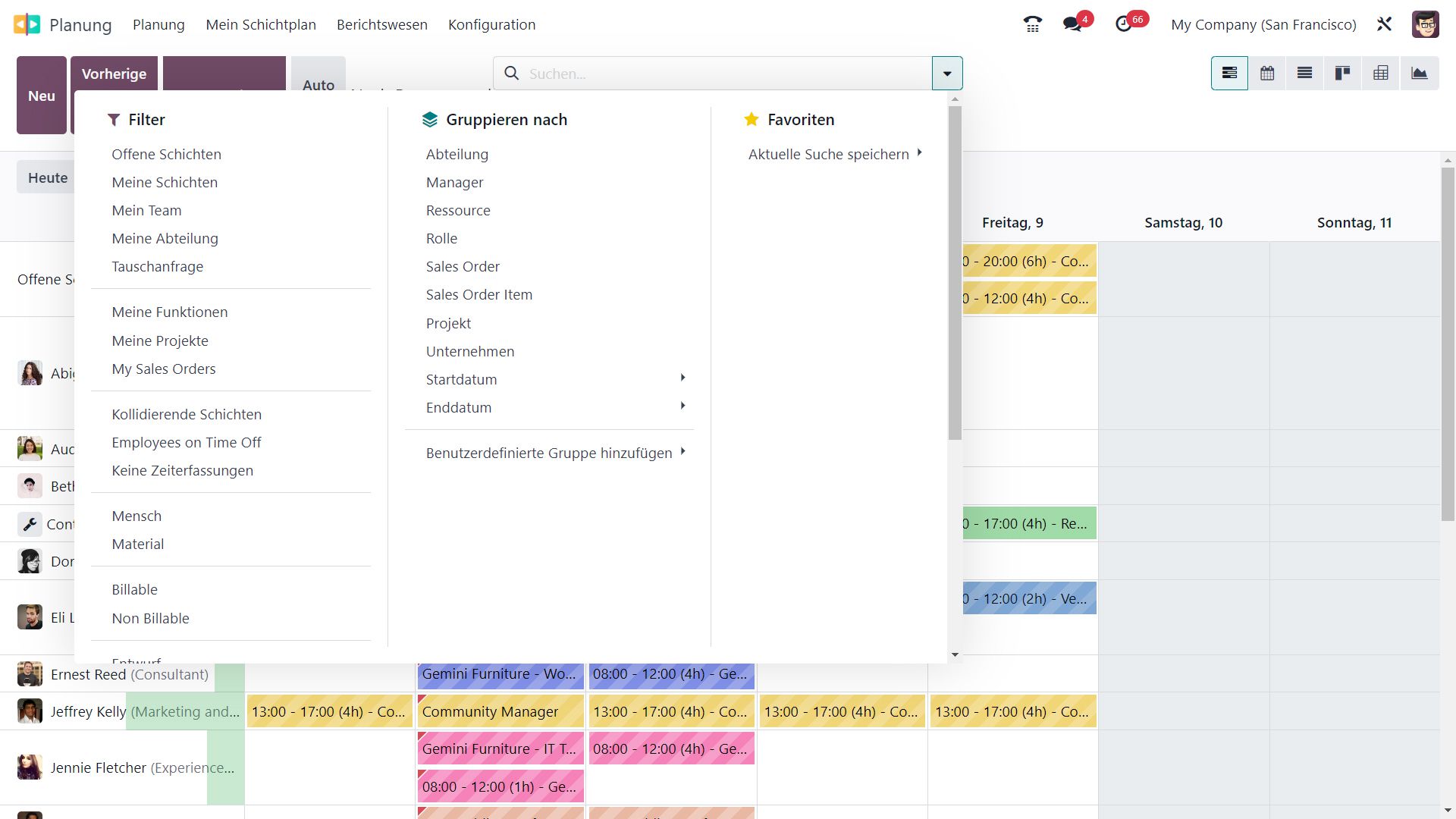Collapse the search options dropdown arrow
Viewport: 1456px width, 819px height.
tap(947, 74)
